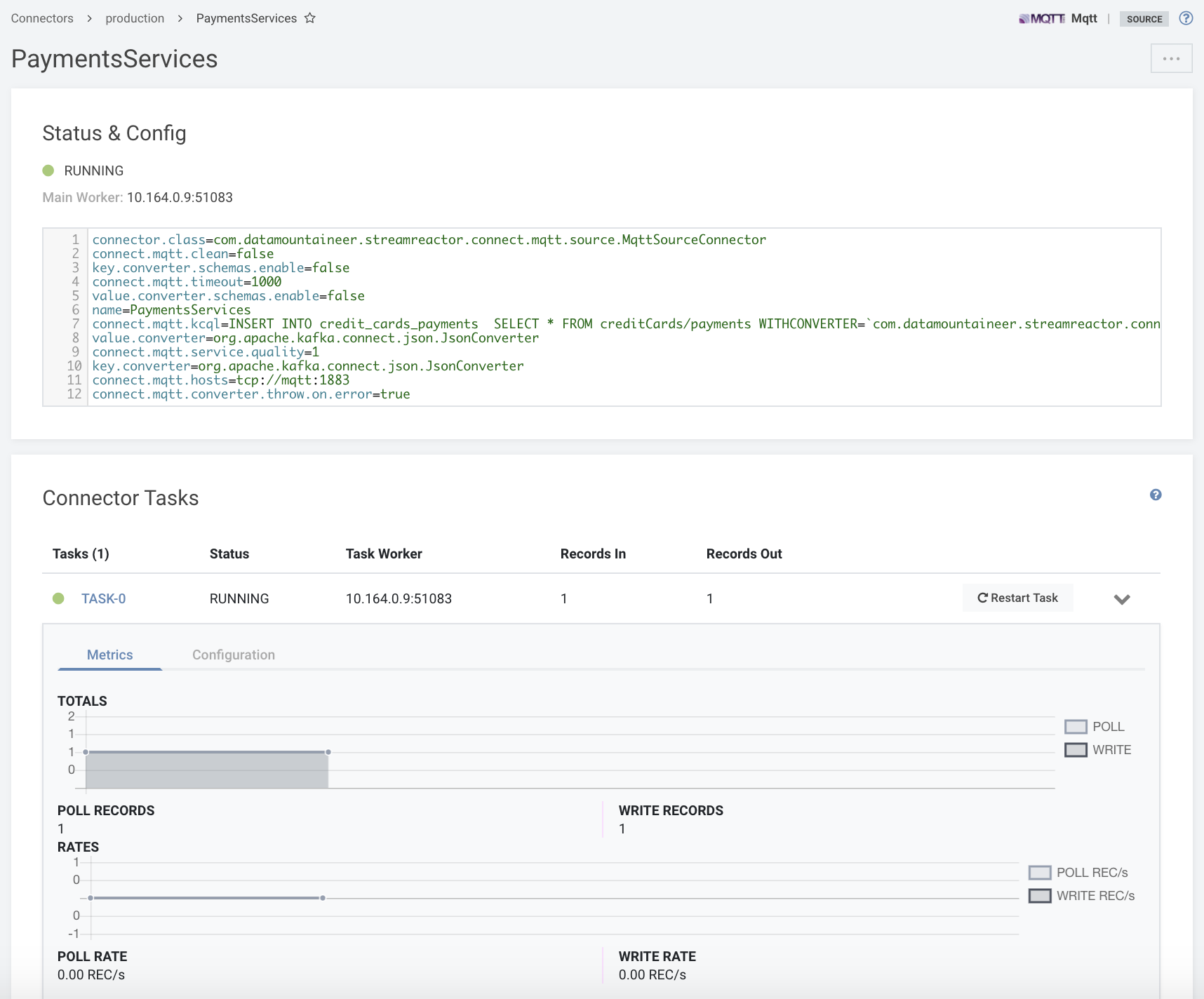Toggle POLL series in Totals legend
Viewport: 1204px width, 999px height.
pyautogui.click(x=1095, y=727)
